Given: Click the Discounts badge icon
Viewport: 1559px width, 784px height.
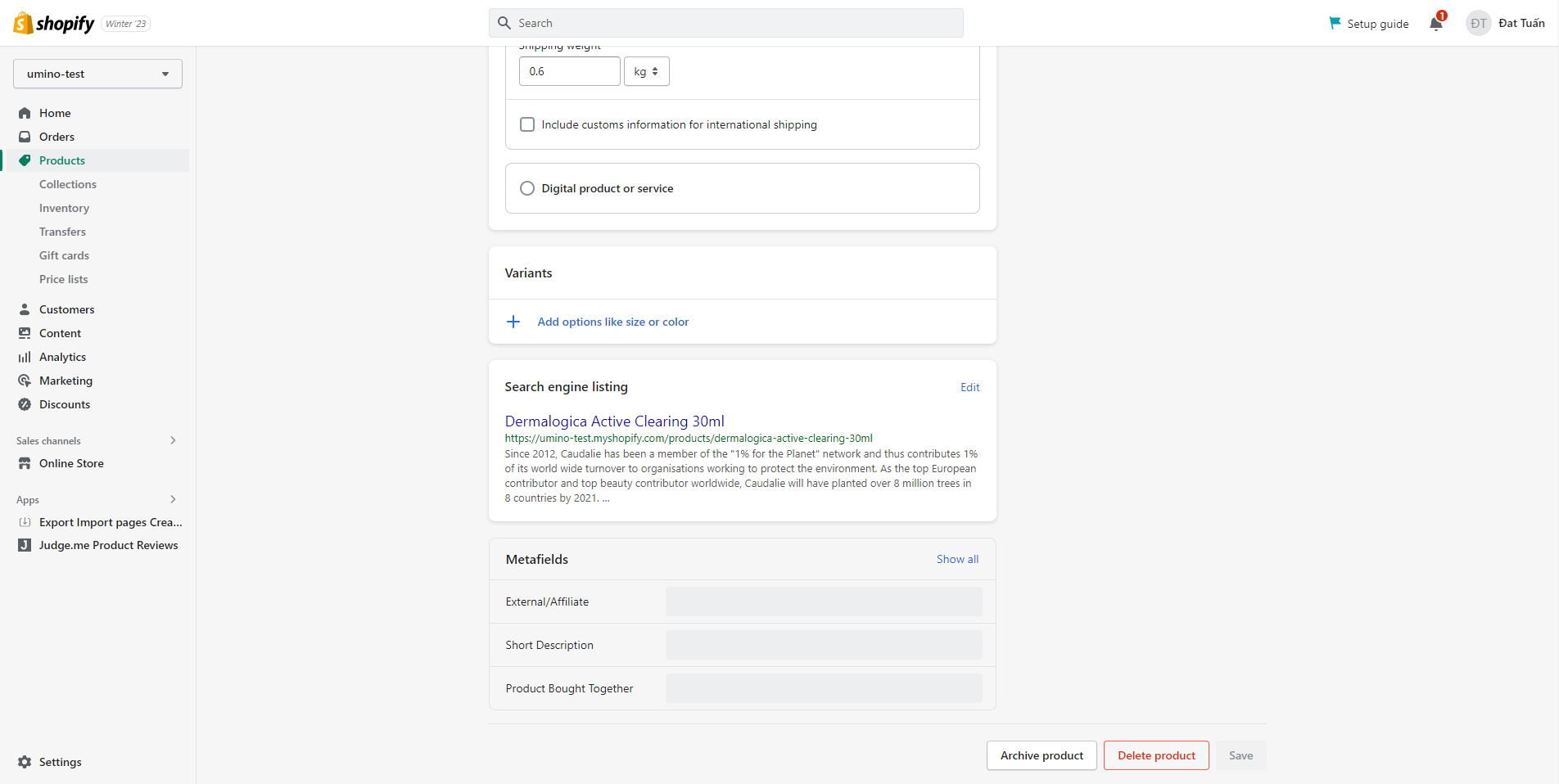Looking at the screenshot, I should pos(25,404).
